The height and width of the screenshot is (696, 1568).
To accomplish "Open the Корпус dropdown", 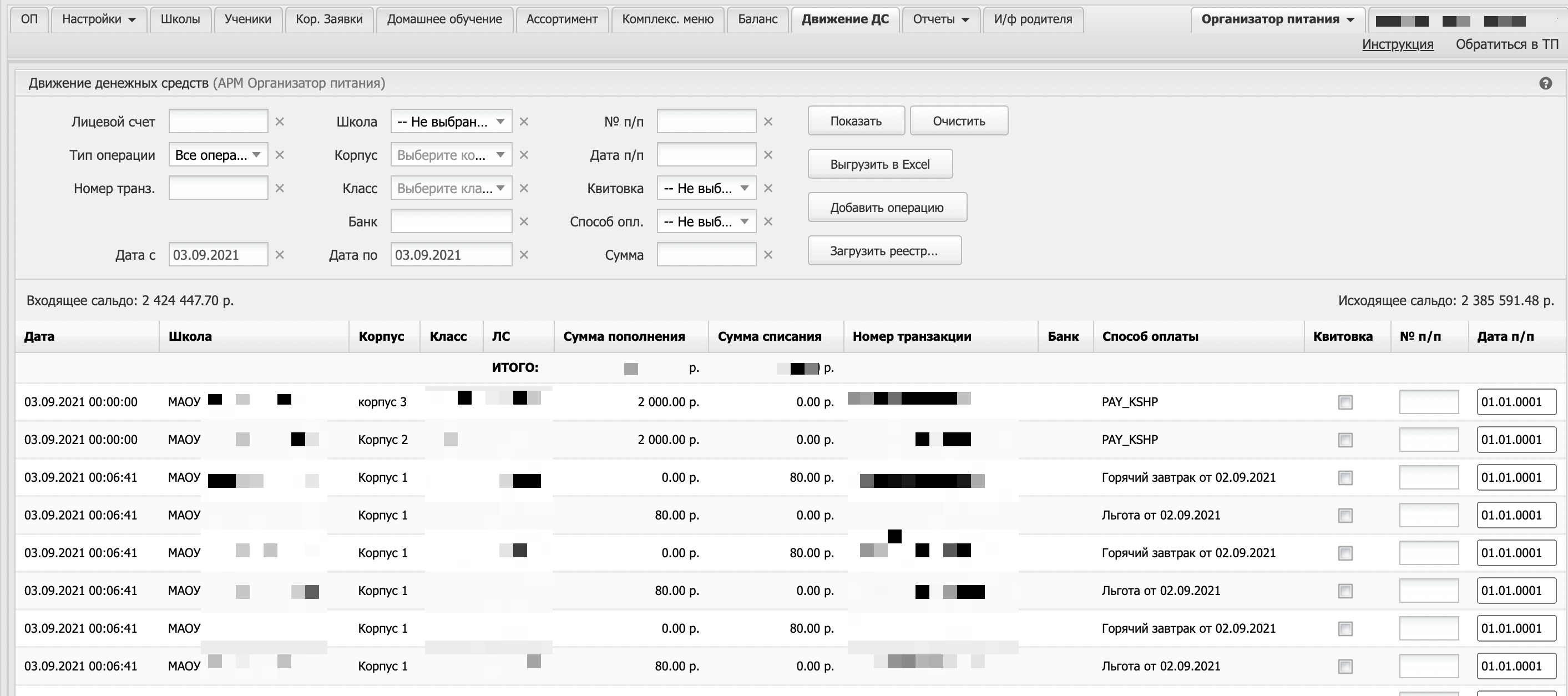I will point(451,155).
